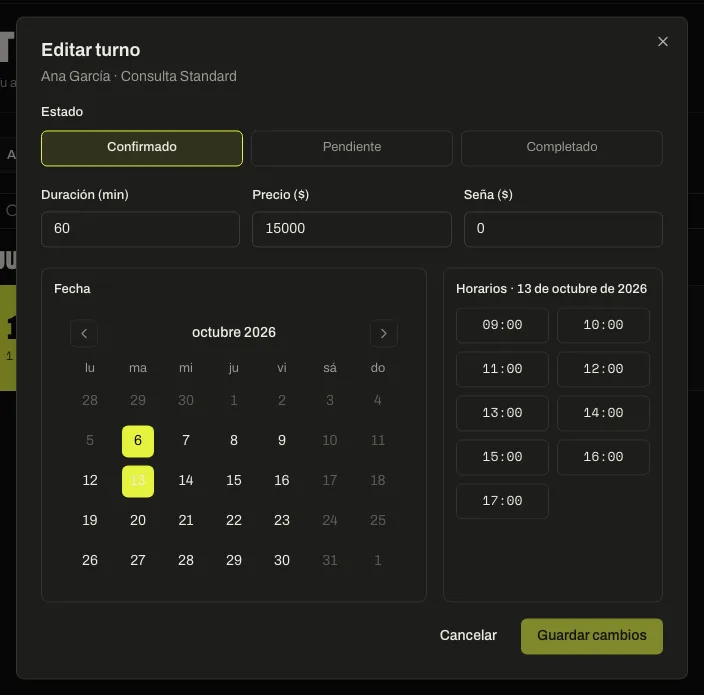The width and height of the screenshot is (704, 695).
Task: Pick October 6 in the calendar
Action: [x=138, y=441]
